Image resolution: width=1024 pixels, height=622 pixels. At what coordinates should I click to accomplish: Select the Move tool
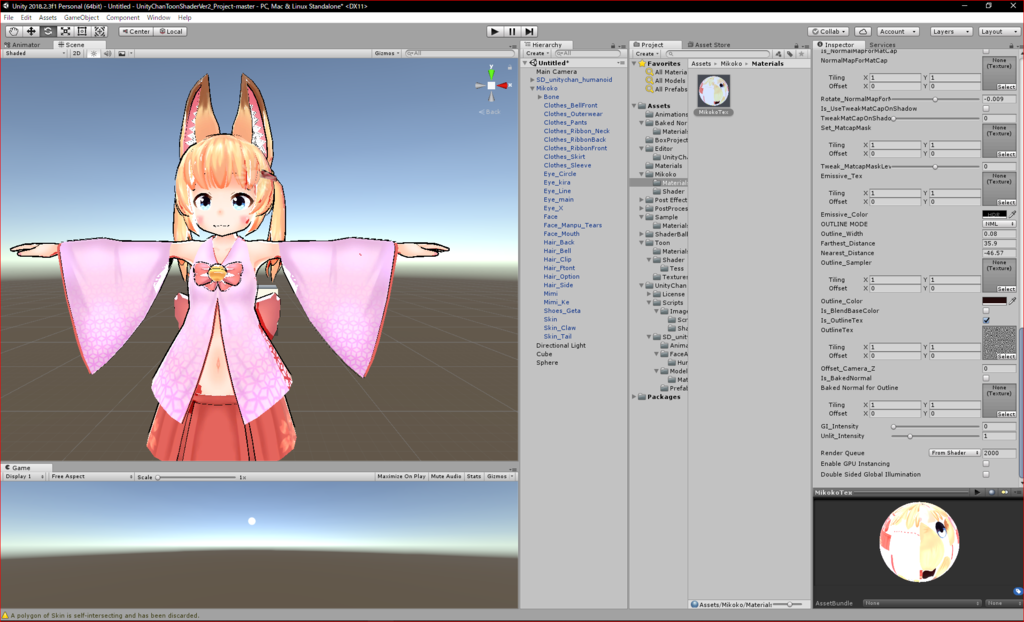tap(31, 31)
